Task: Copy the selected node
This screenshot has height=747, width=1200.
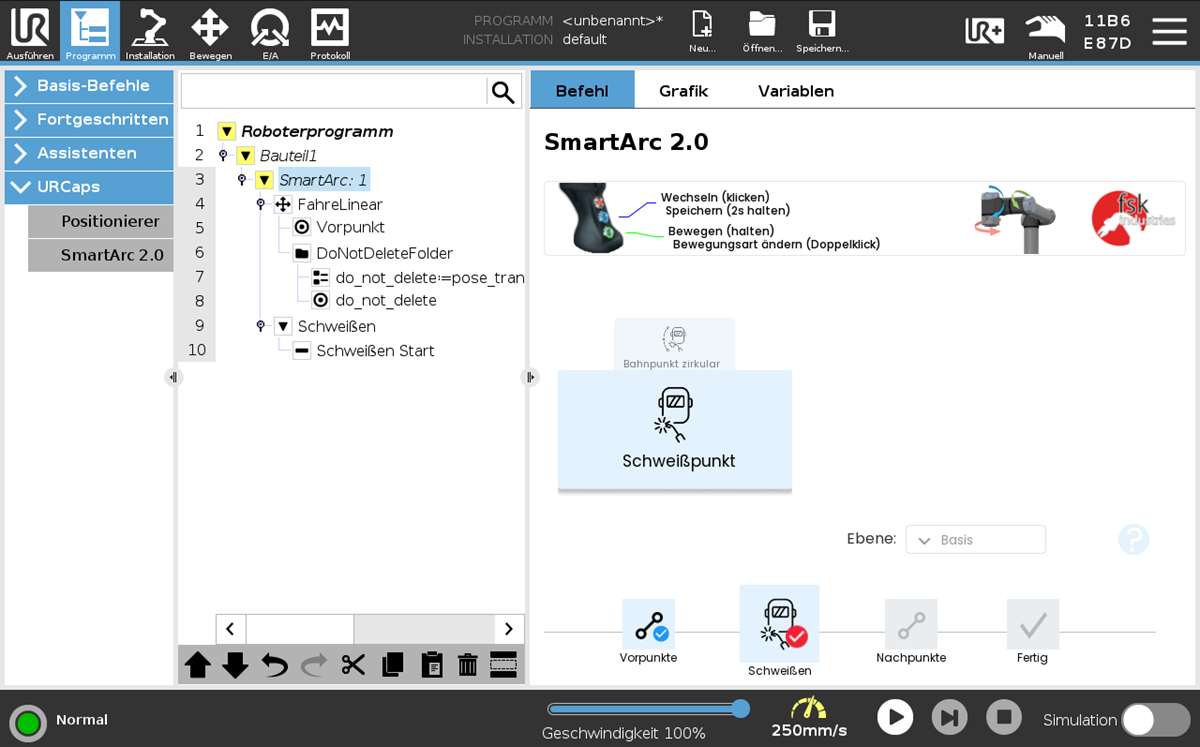Action: click(392, 665)
